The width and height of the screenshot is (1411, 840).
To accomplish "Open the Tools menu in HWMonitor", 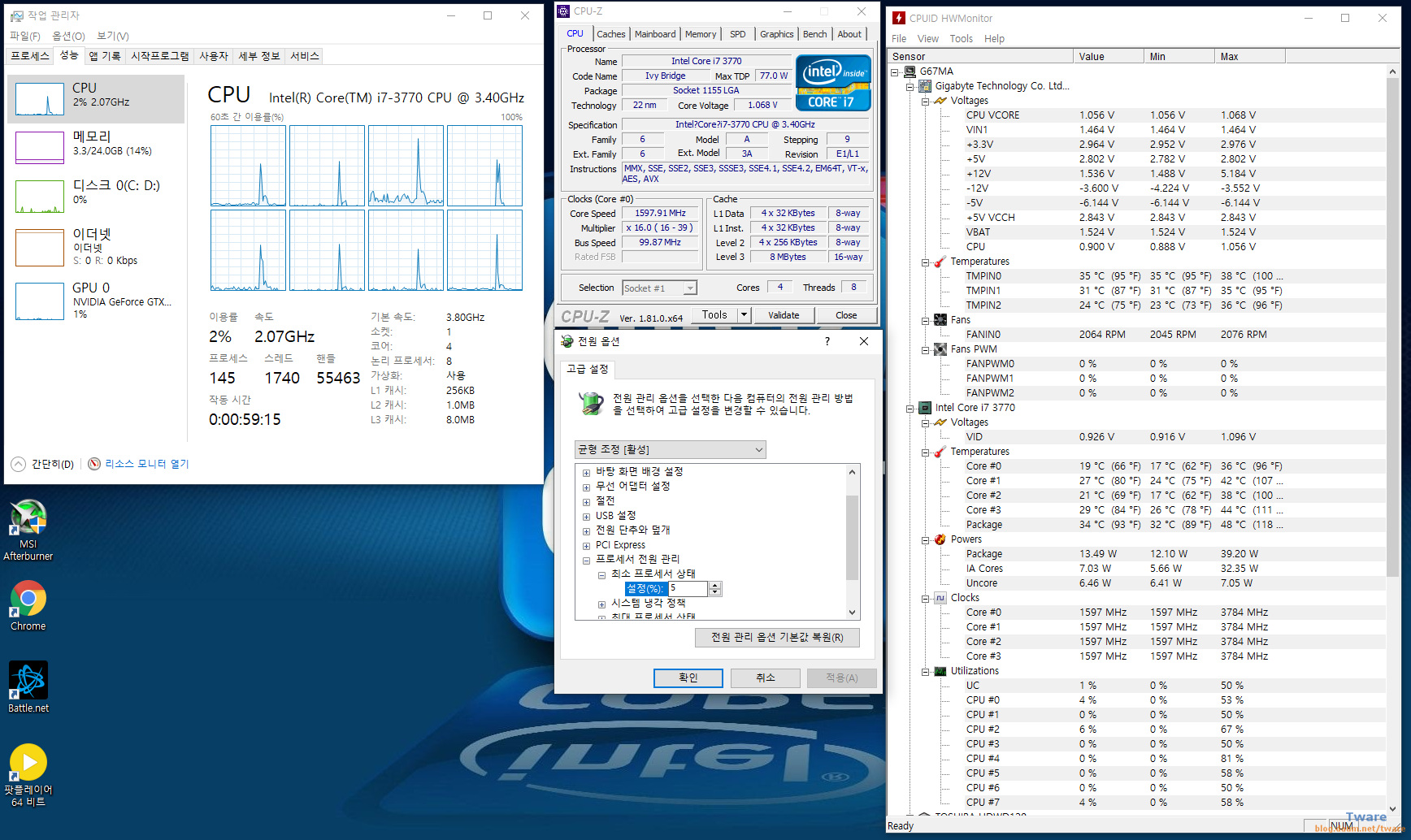I will pos(961,39).
